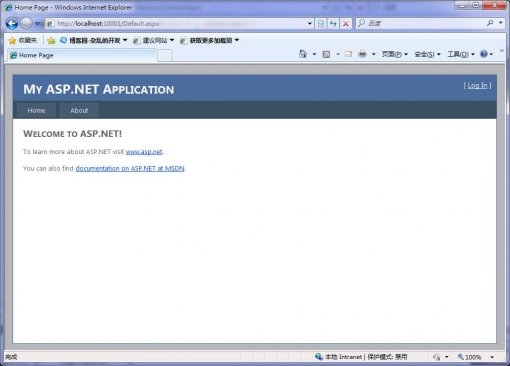Click the browser Back arrow button
The width and height of the screenshot is (510, 366).
[x=12, y=23]
